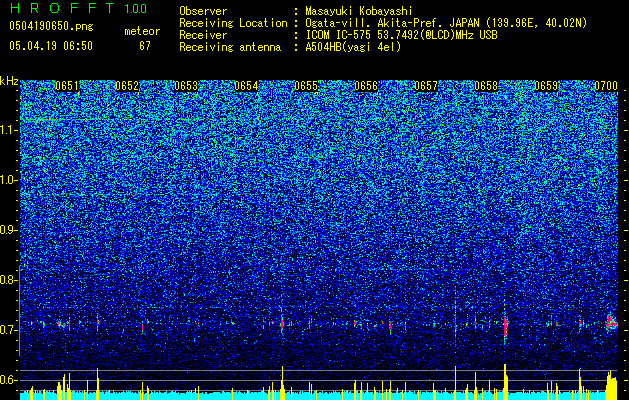Click the 0654 time marker
The image size is (629, 400).
tap(246, 86)
